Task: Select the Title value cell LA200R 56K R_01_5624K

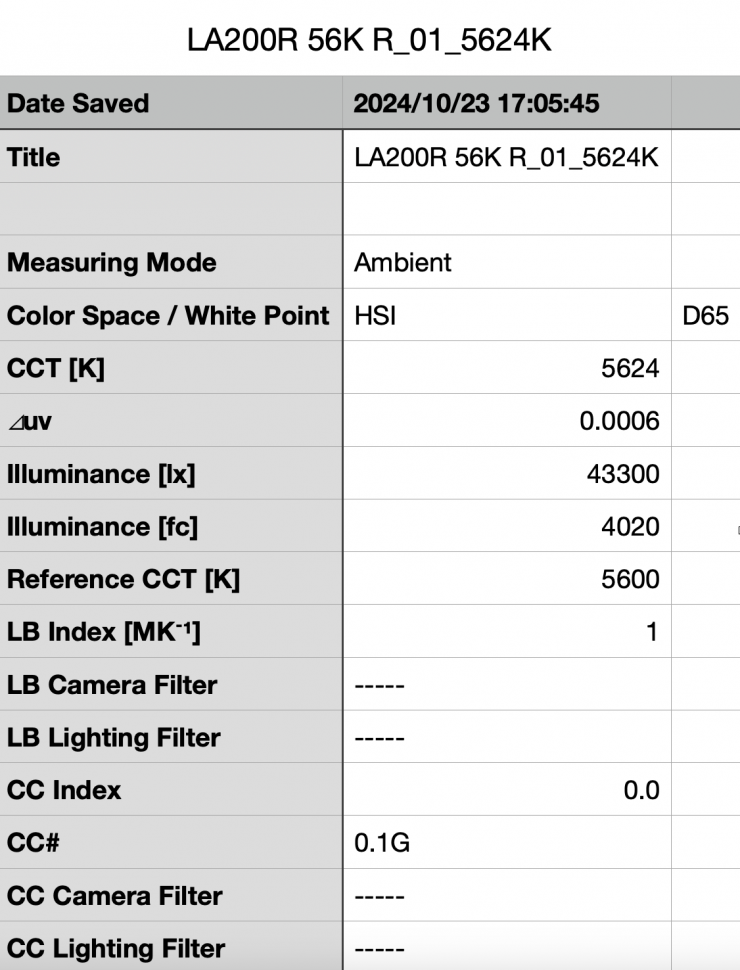Action: click(x=506, y=157)
